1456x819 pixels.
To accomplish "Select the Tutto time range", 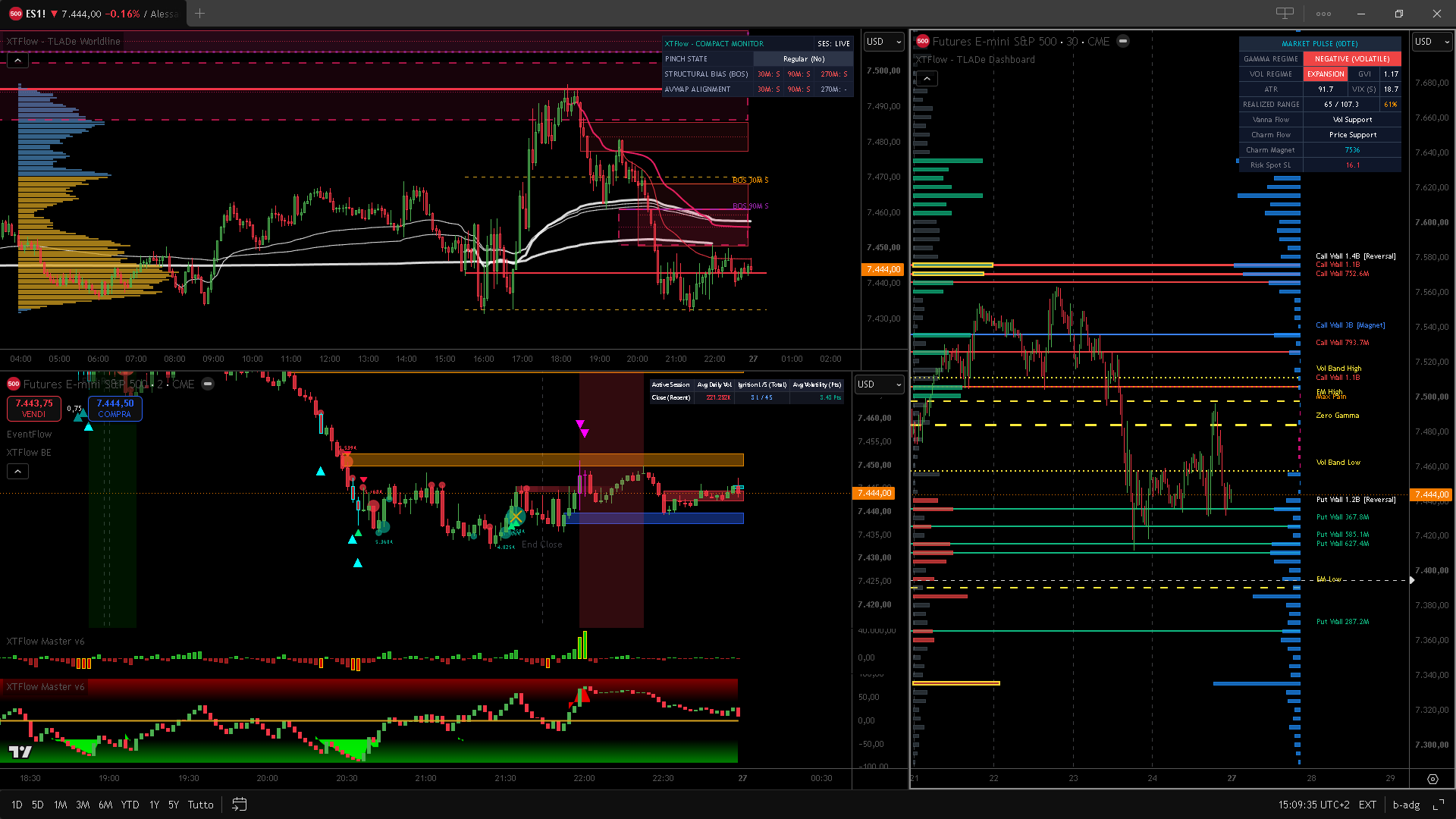I will coord(201,805).
